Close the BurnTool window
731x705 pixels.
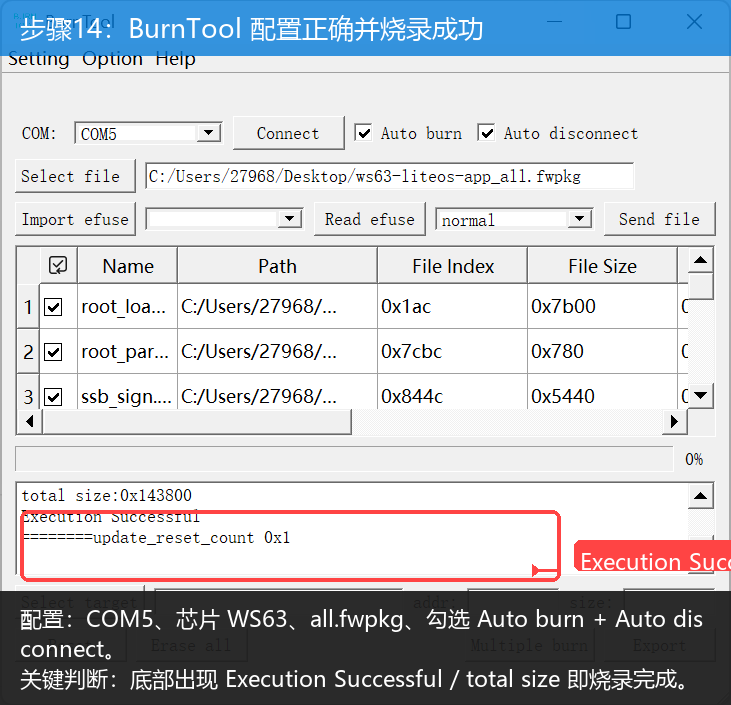694,21
